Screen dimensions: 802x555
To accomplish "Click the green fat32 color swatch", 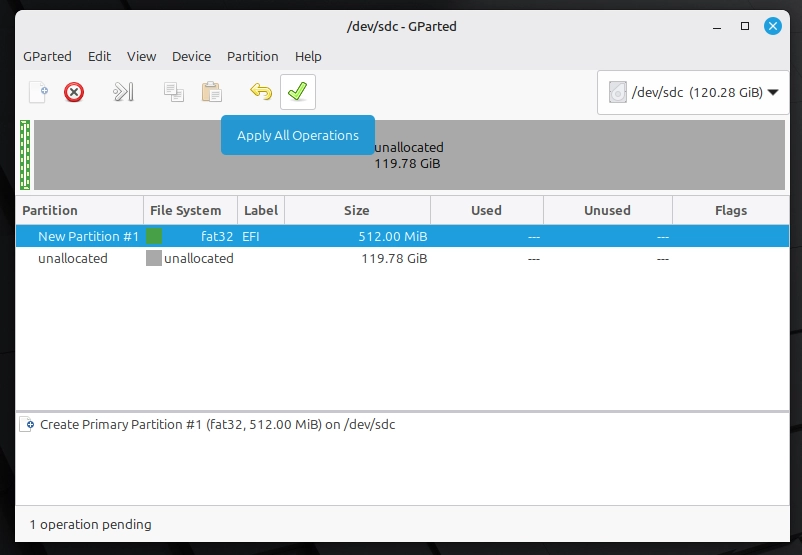I will (154, 236).
